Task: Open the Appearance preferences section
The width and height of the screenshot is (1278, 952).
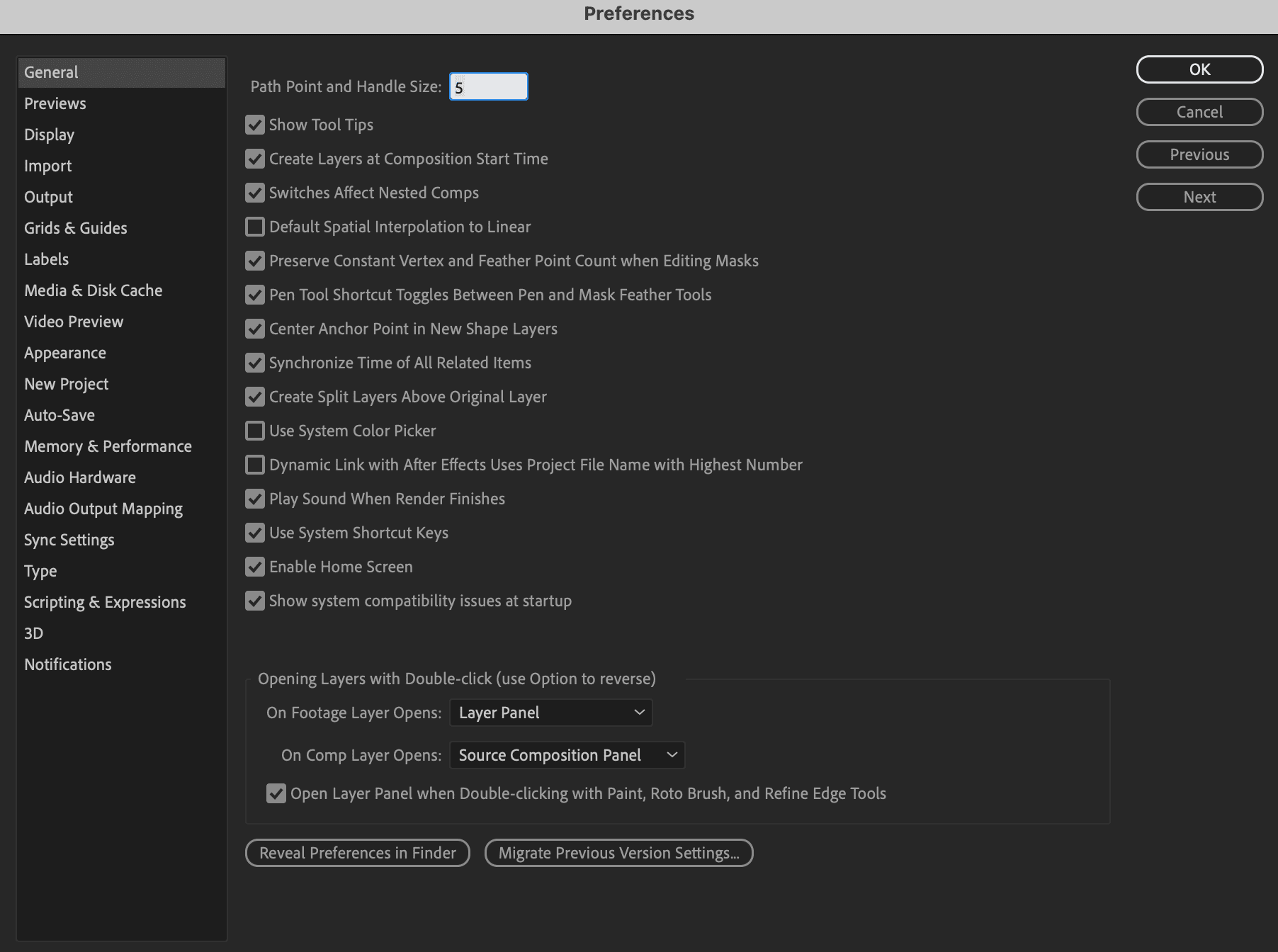Action: pyautogui.click(x=65, y=353)
